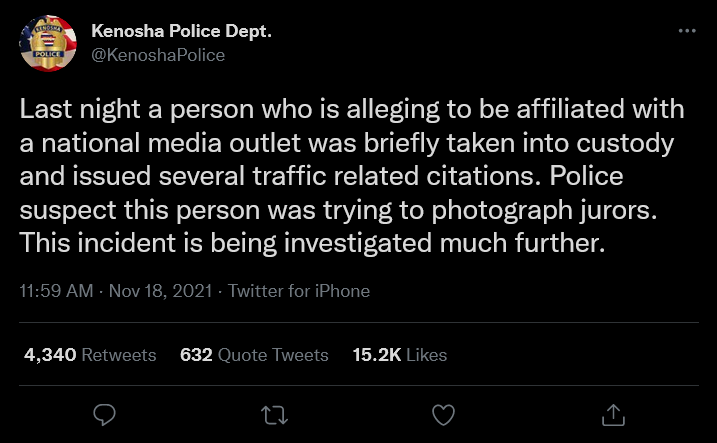Open the Kenosha Police Dept. profile name
The width and height of the screenshot is (717, 443).
coord(182,32)
